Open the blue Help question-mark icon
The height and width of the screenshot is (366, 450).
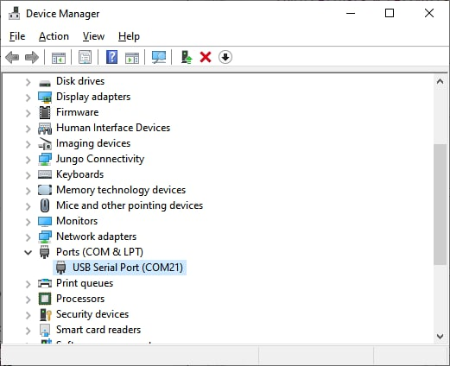[112, 57]
